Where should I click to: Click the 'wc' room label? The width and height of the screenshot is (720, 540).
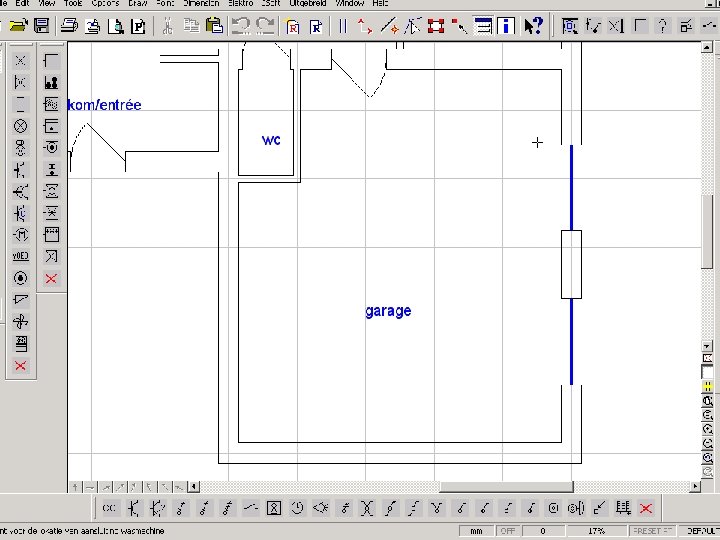tap(271, 140)
